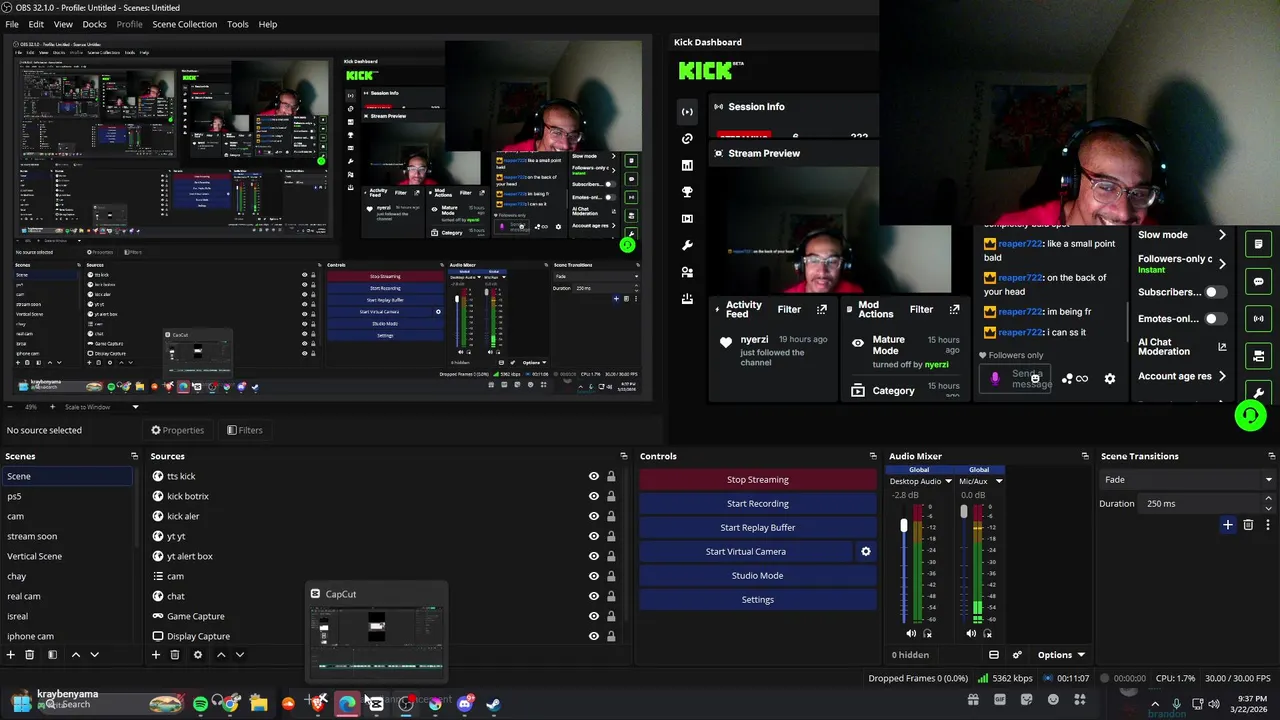Open the preview Scale to Window dropdown
This screenshot has width=1280, height=720.
pyautogui.click(x=102, y=407)
